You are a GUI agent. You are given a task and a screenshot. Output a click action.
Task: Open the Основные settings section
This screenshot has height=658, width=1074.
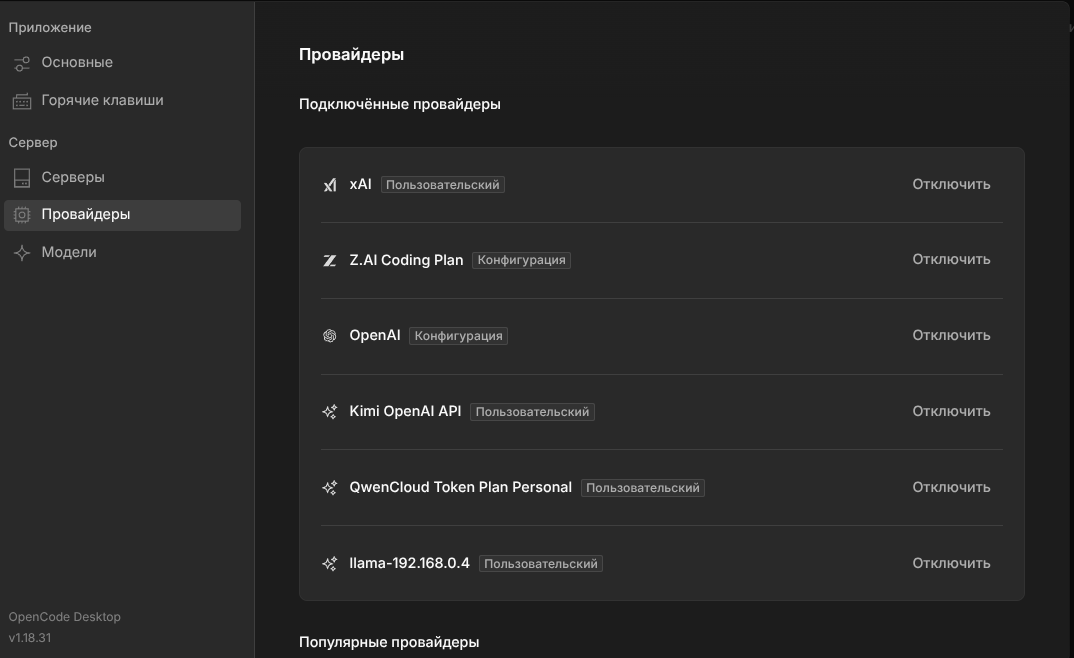[123, 63]
